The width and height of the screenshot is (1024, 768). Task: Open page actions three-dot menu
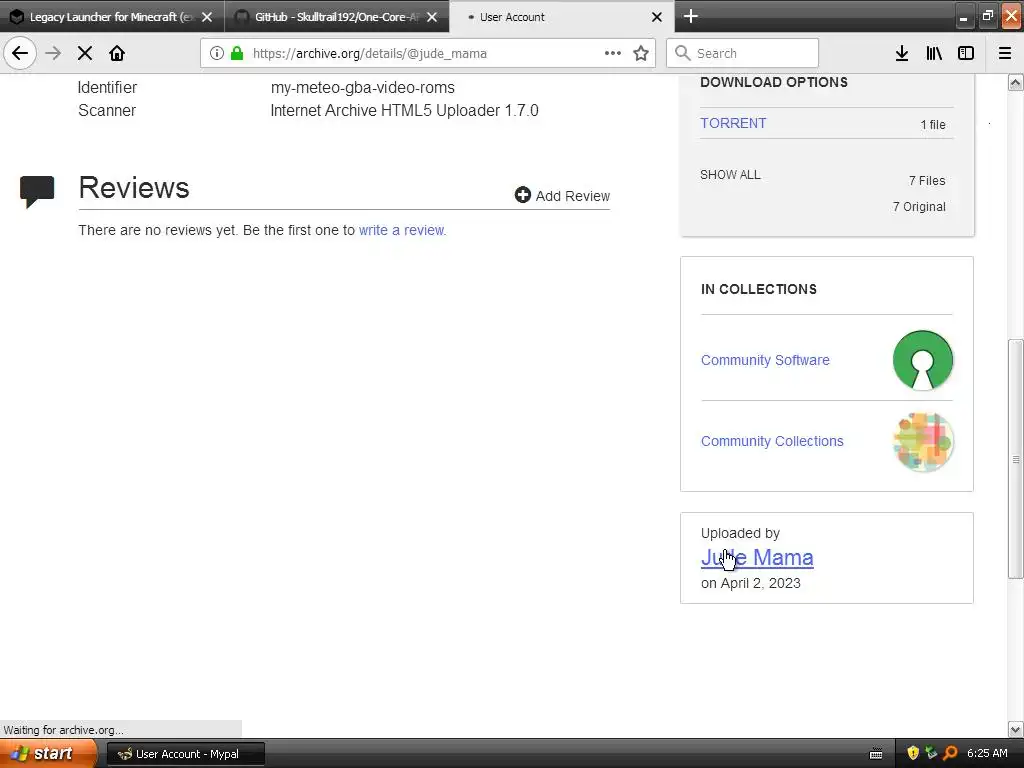pos(613,53)
